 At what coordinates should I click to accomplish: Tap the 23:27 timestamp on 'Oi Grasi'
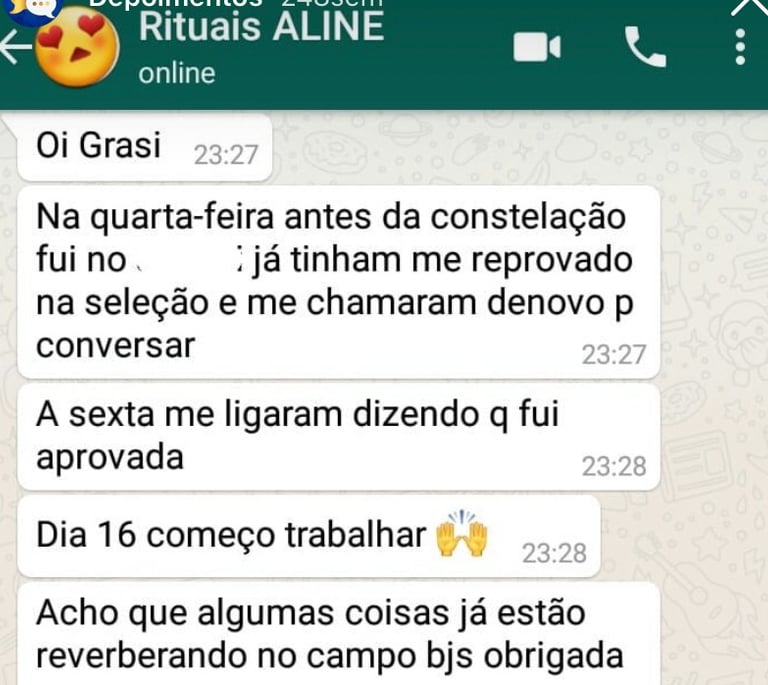coord(226,156)
